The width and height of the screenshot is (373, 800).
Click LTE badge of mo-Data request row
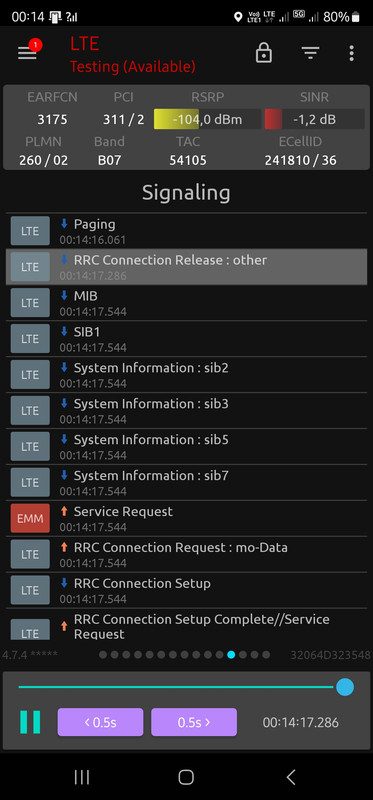(x=30, y=554)
